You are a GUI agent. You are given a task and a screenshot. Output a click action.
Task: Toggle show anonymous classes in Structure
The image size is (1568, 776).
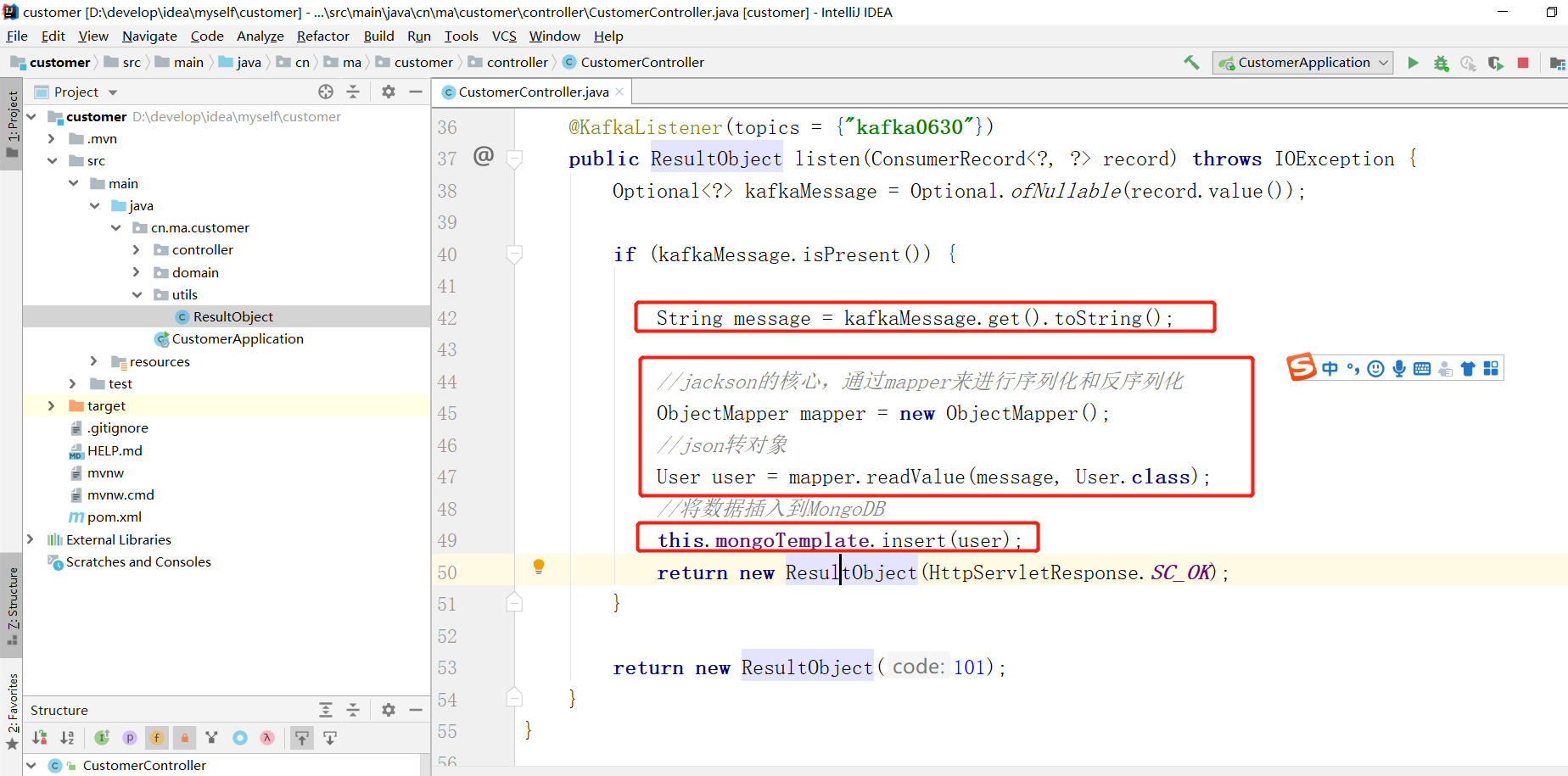[212, 738]
